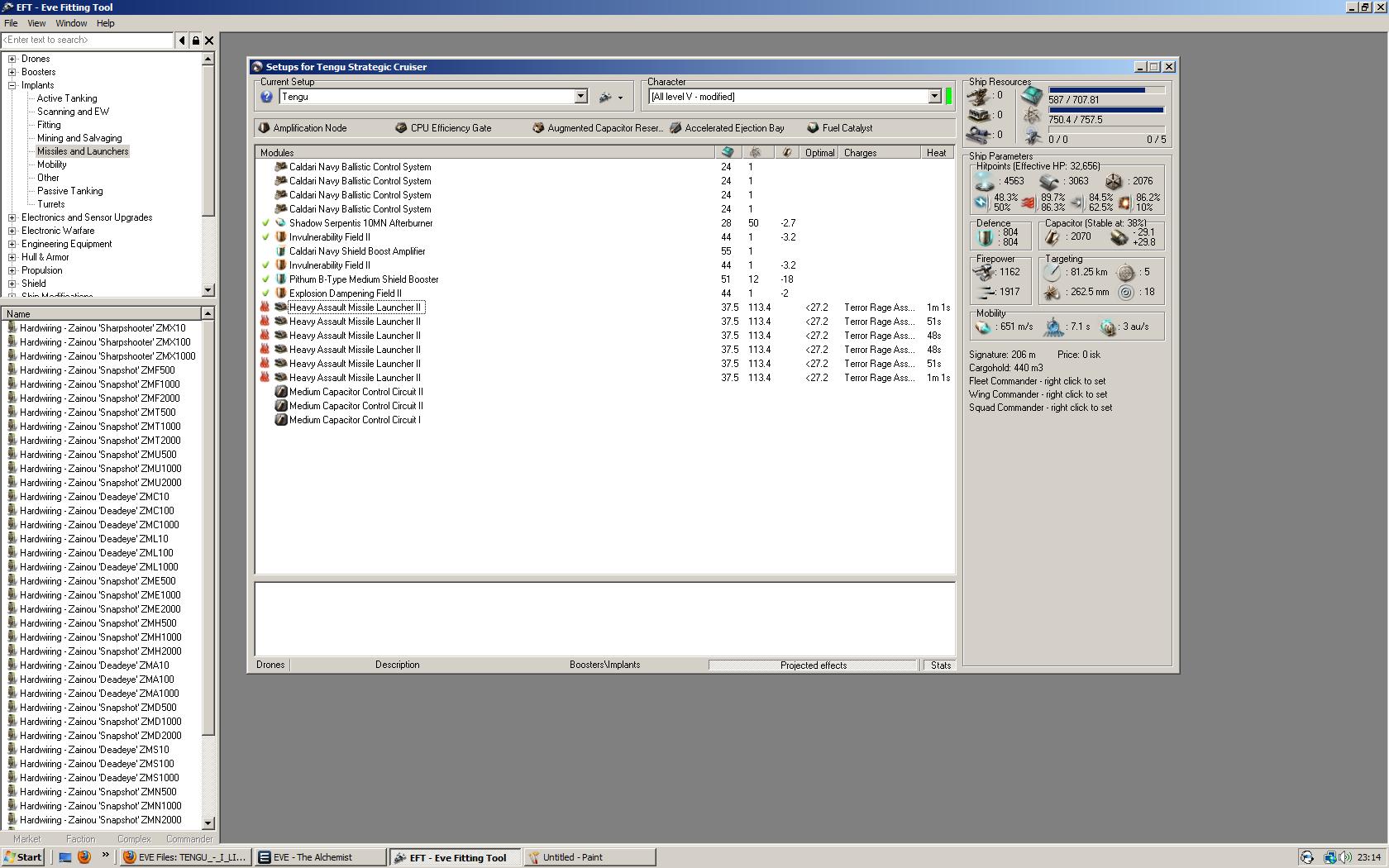Viewport: 1389px width, 868px height.
Task: Click the blue help question mark icon
Action: click(x=266, y=97)
